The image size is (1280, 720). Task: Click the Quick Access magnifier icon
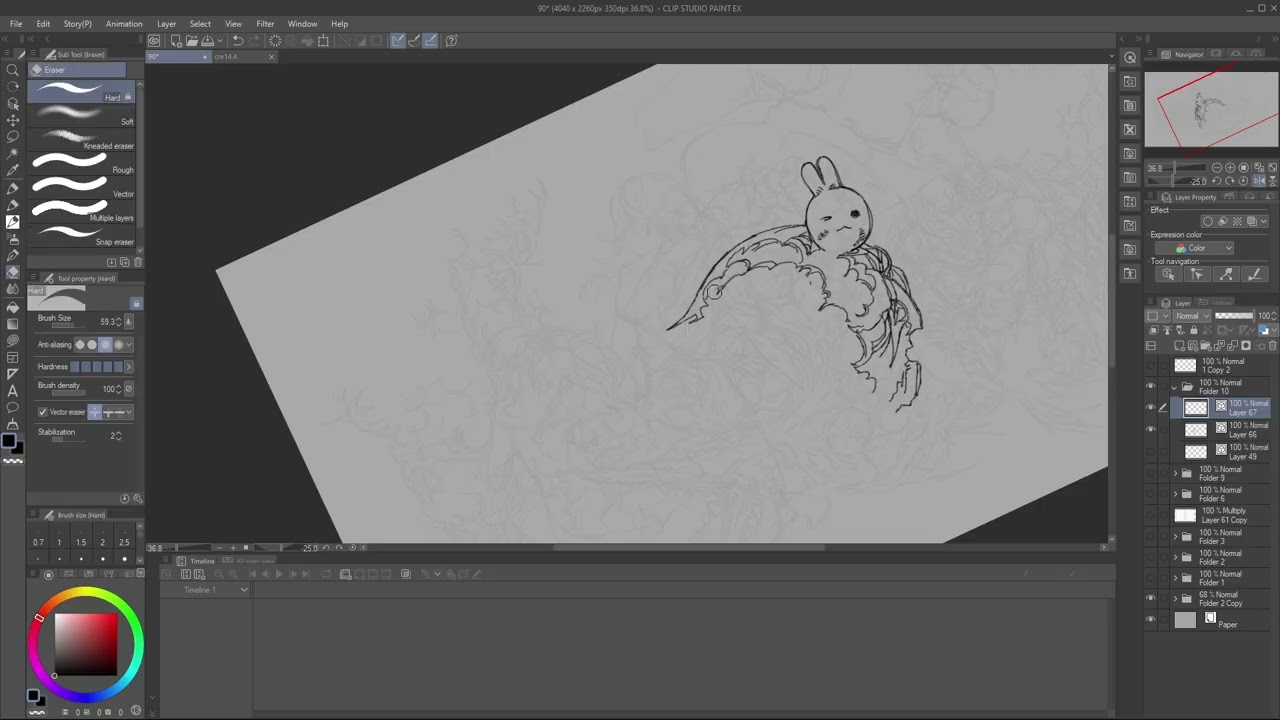tap(1130, 57)
